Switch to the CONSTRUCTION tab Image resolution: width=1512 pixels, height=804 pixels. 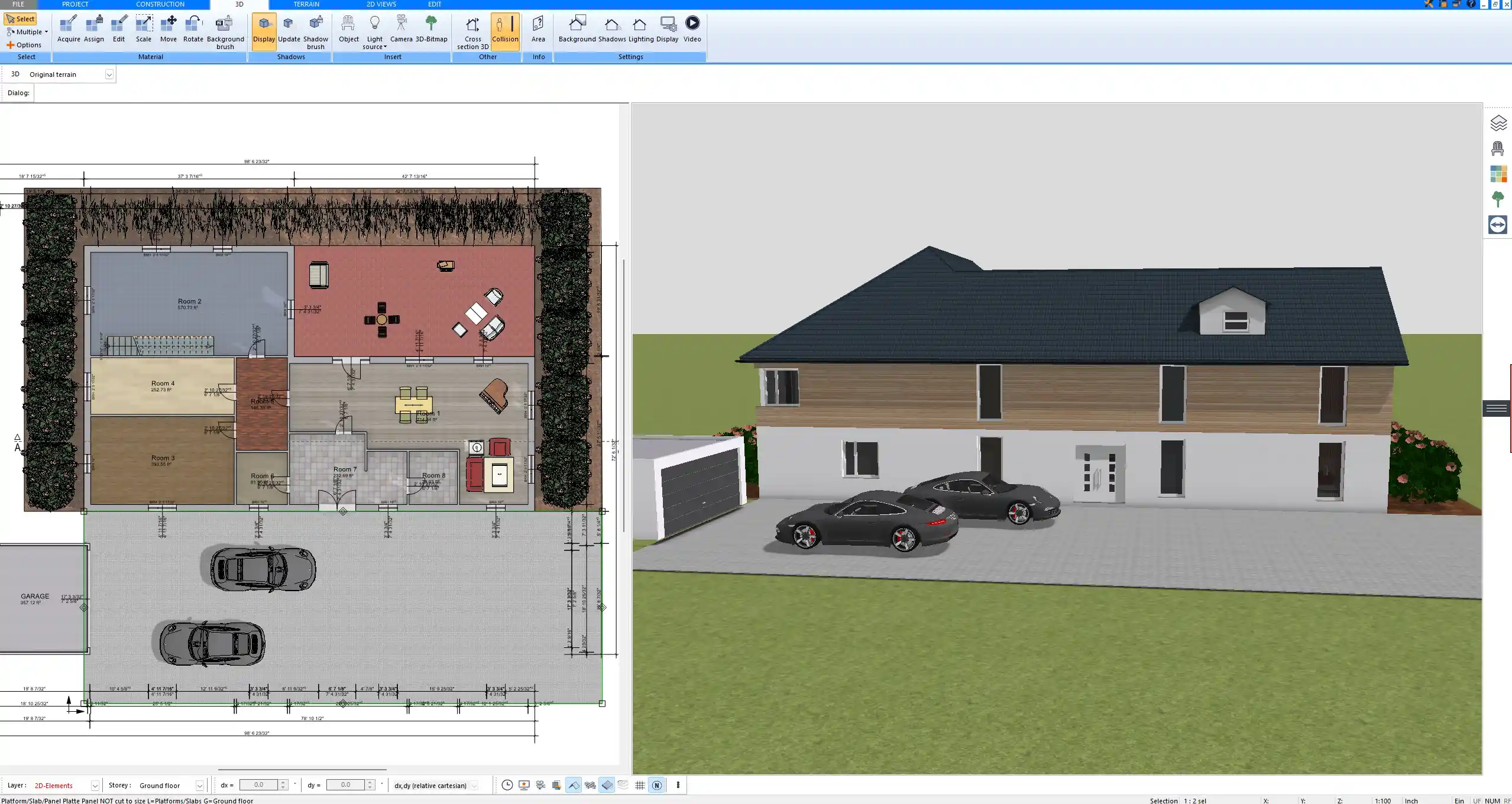coord(160,4)
